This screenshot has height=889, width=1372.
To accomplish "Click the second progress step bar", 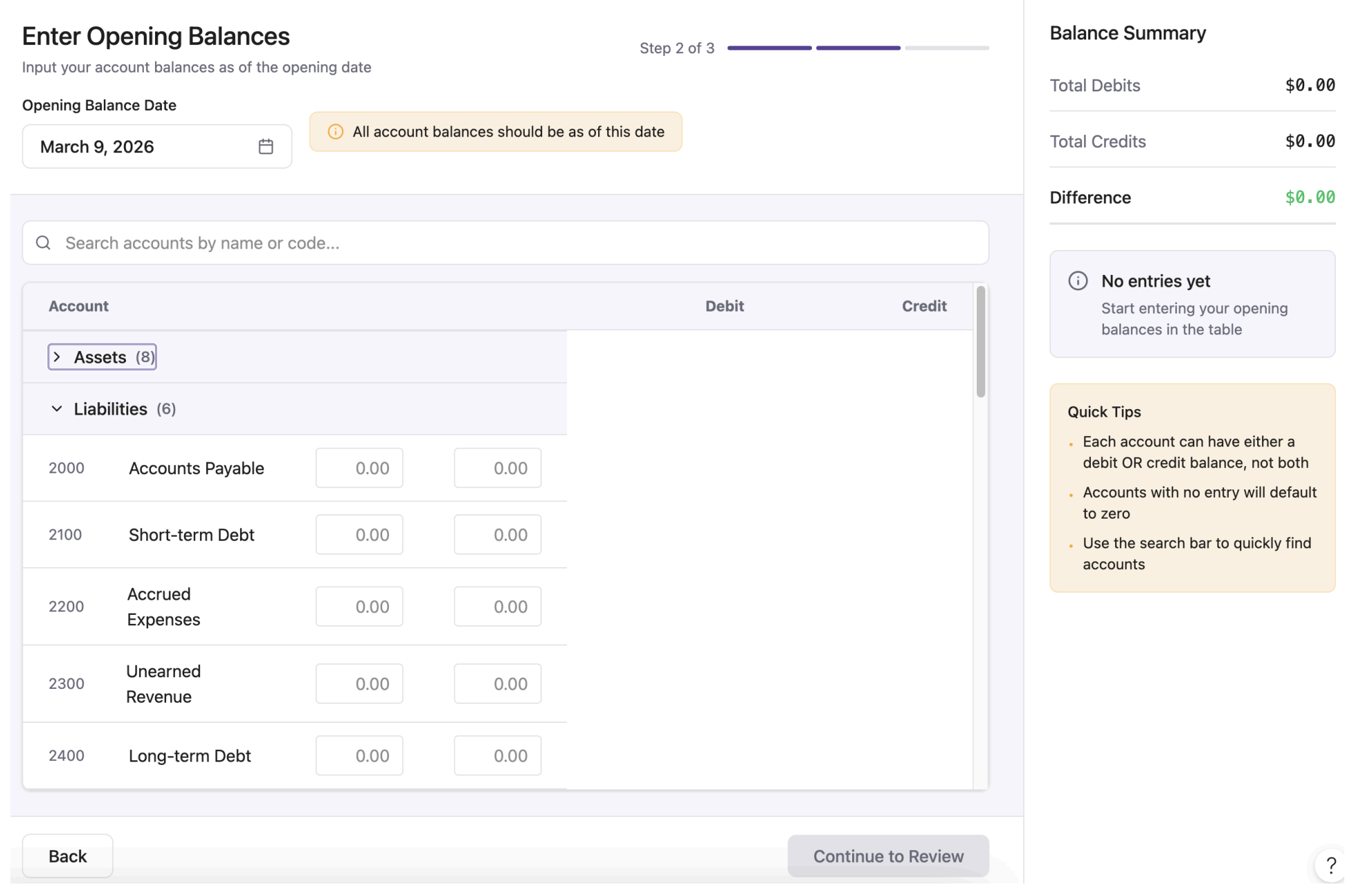I will click(x=858, y=48).
